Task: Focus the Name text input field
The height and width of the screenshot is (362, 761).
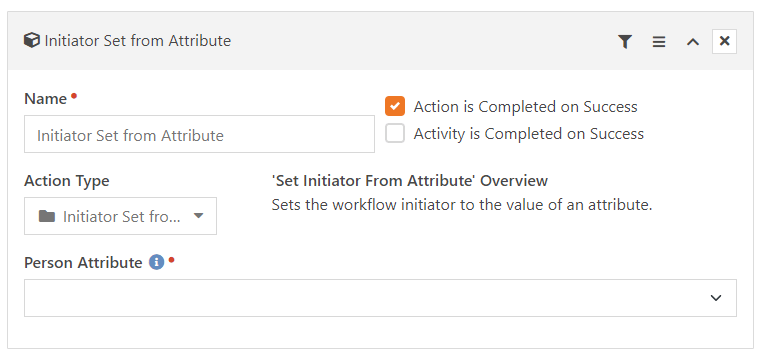Action: pos(199,134)
